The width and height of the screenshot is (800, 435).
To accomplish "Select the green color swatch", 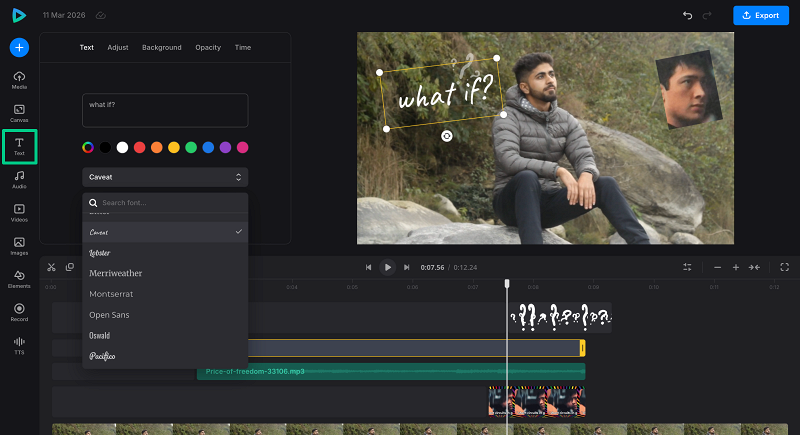I will (x=191, y=147).
